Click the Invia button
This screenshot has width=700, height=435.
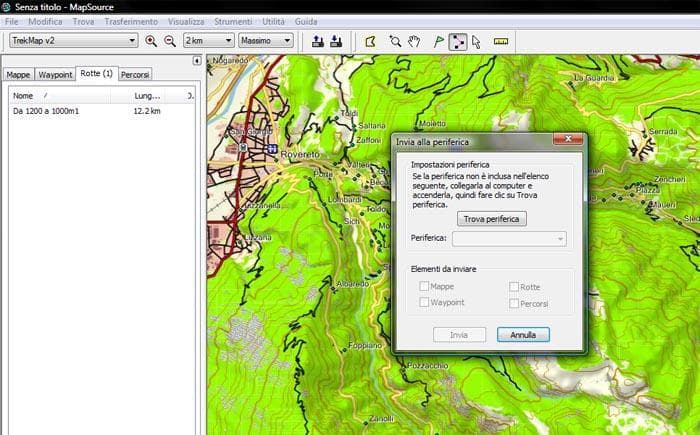459,335
